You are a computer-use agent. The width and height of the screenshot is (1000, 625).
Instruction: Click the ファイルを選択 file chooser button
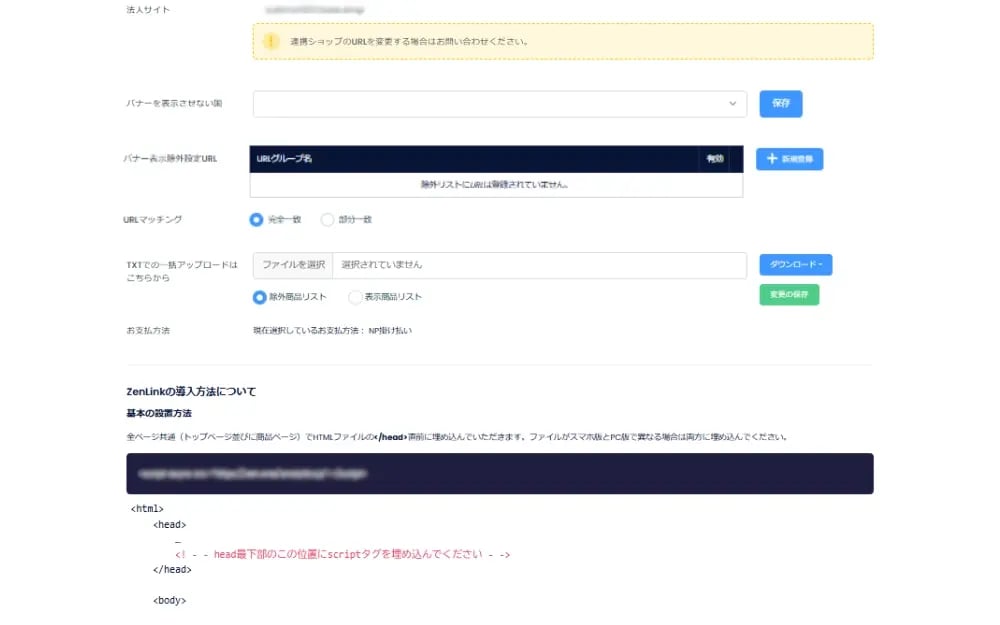point(293,265)
